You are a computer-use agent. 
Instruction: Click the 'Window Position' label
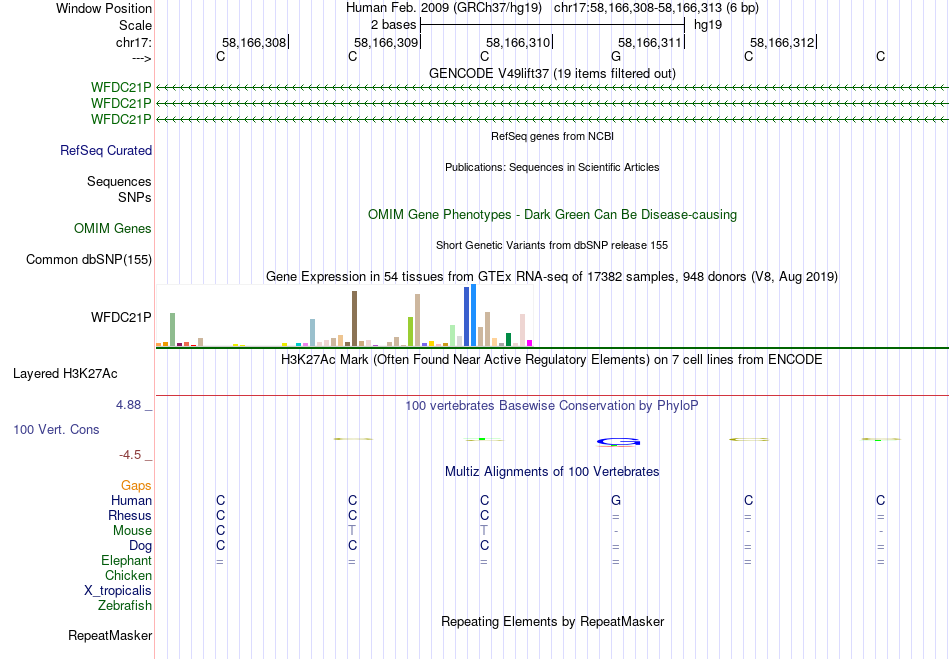(x=104, y=8)
